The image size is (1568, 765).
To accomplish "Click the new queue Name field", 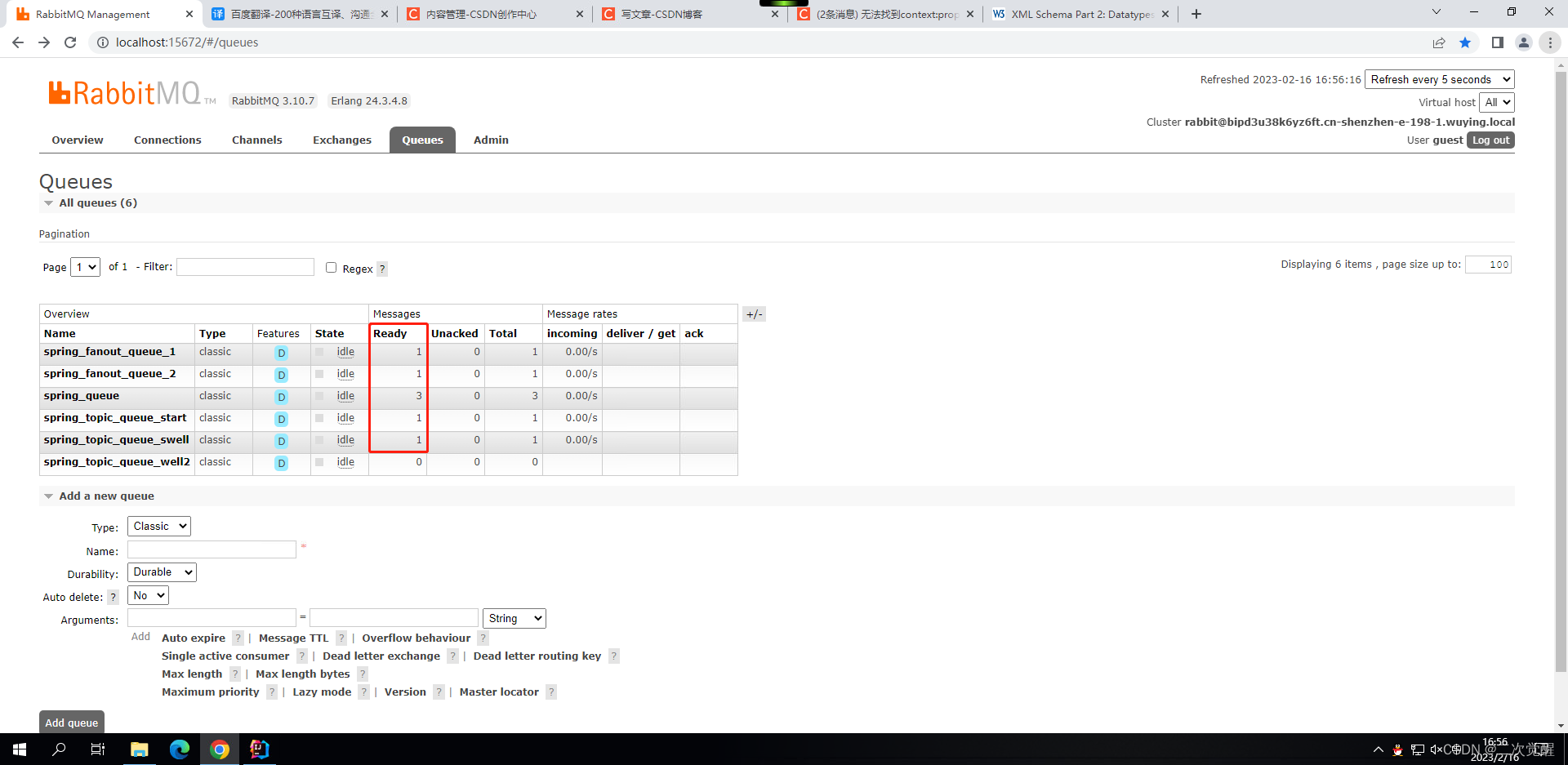I will [212, 549].
